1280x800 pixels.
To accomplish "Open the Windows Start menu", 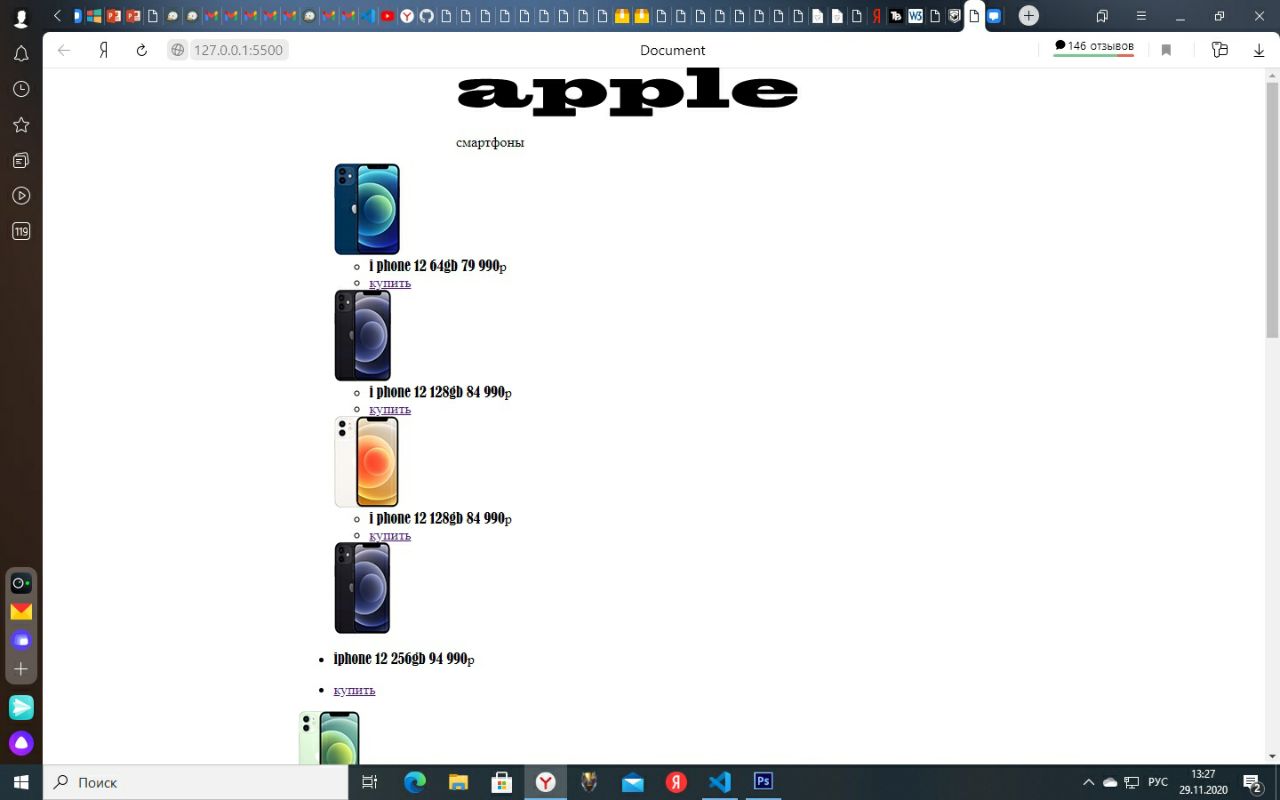I will (x=21, y=782).
